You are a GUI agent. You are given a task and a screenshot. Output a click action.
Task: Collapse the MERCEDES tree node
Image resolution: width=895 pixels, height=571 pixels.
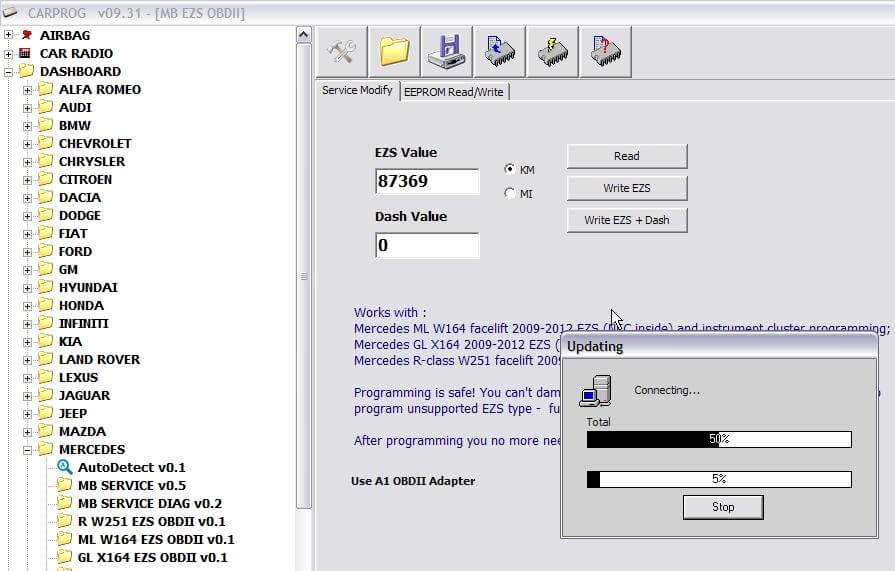pos(27,450)
